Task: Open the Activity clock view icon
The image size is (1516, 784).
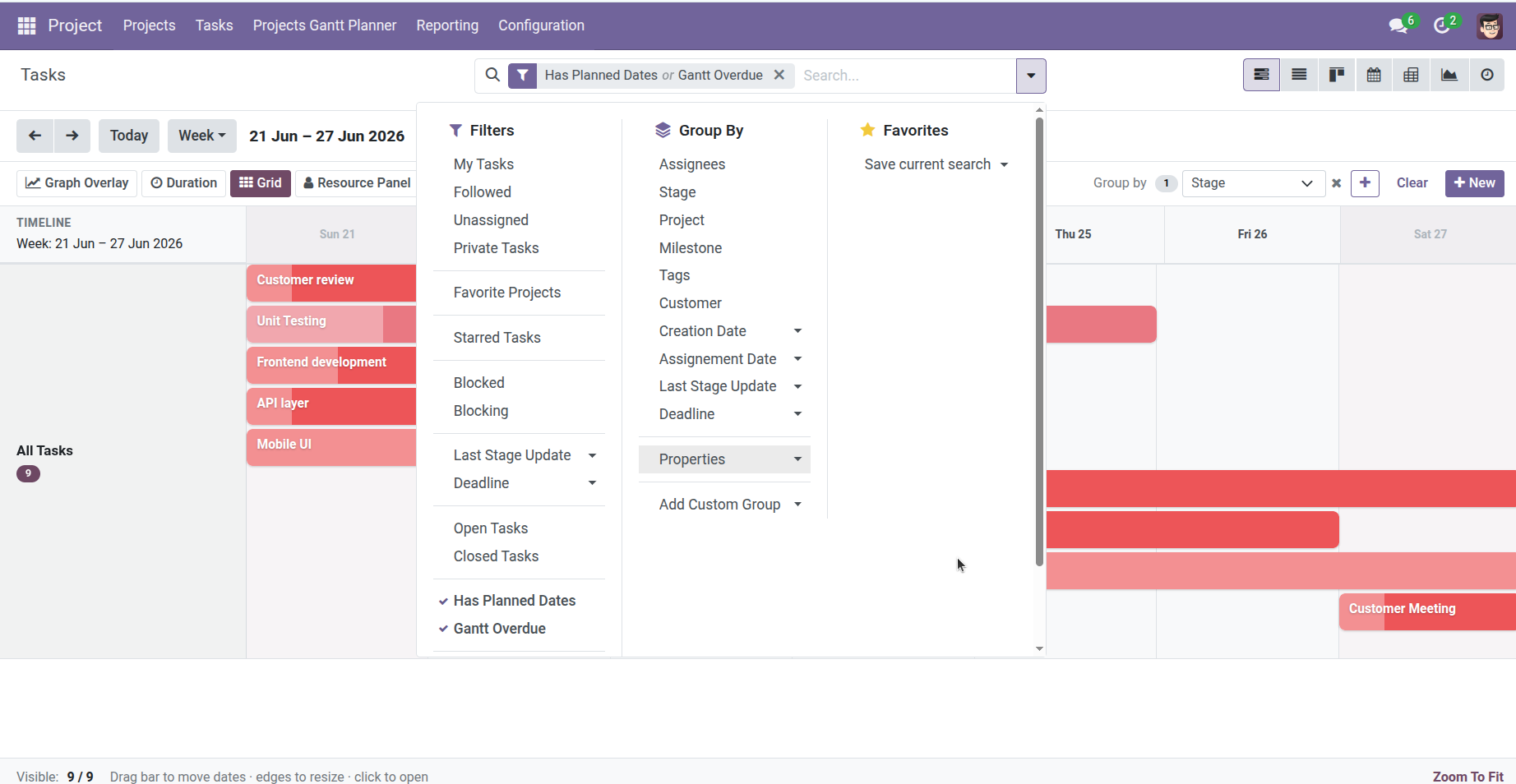Action: [x=1486, y=75]
